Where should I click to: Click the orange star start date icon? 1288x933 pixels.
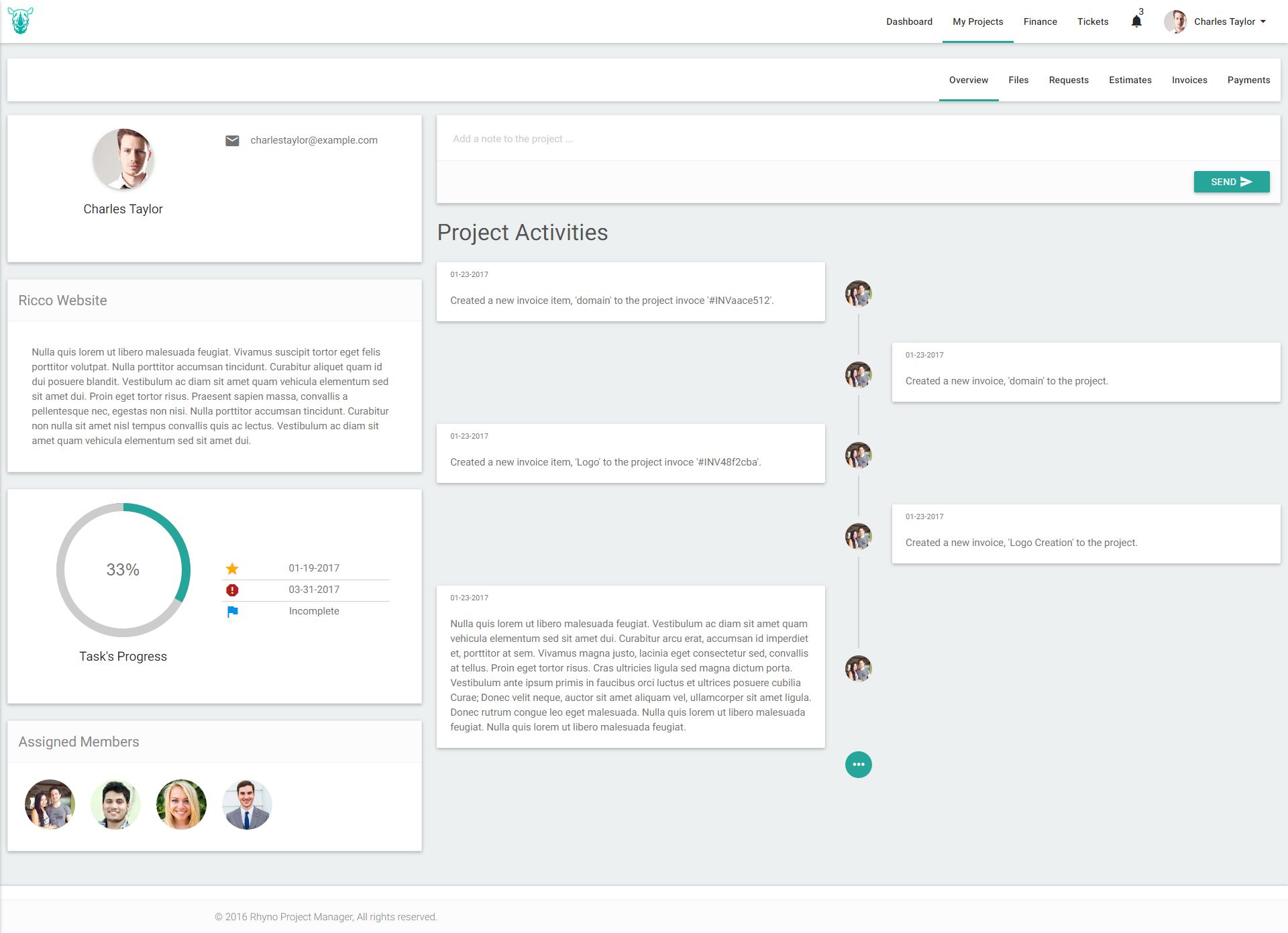click(232, 569)
